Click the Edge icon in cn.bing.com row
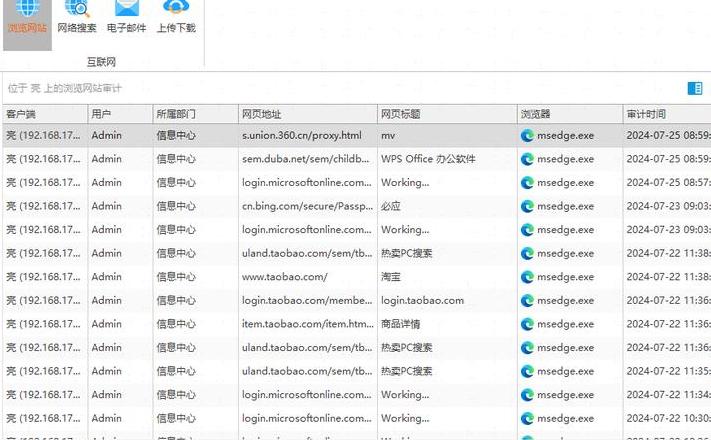 527,206
